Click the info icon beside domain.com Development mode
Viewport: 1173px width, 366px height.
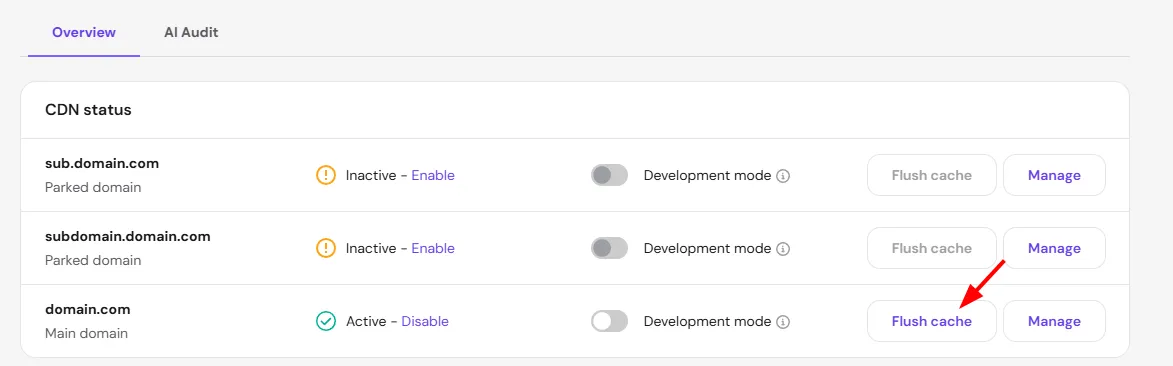(783, 322)
